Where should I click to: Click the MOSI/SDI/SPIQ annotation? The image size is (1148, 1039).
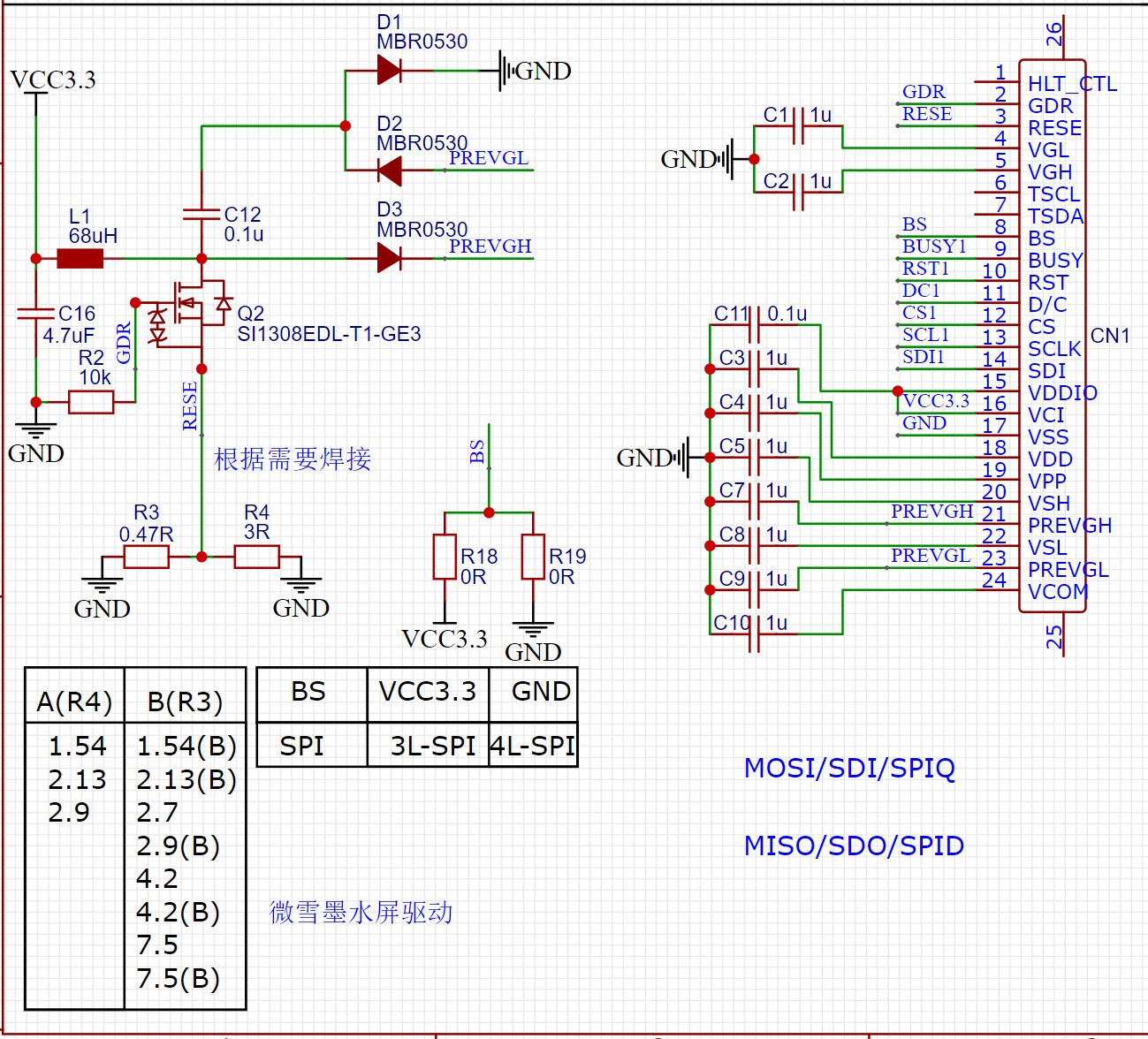click(849, 768)
